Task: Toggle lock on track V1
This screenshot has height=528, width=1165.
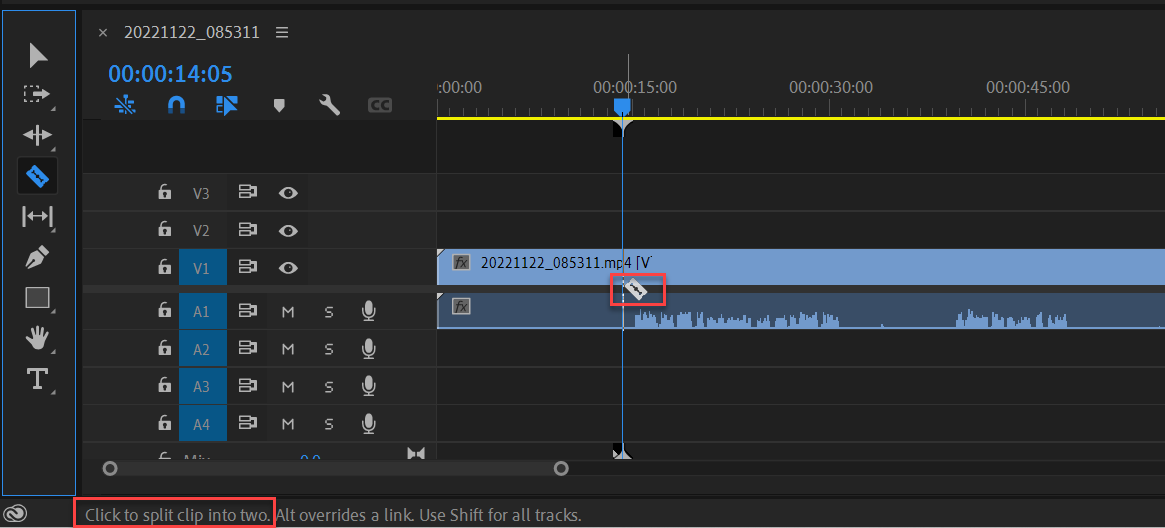Action: pyautogui.click(x=164, y=267)
